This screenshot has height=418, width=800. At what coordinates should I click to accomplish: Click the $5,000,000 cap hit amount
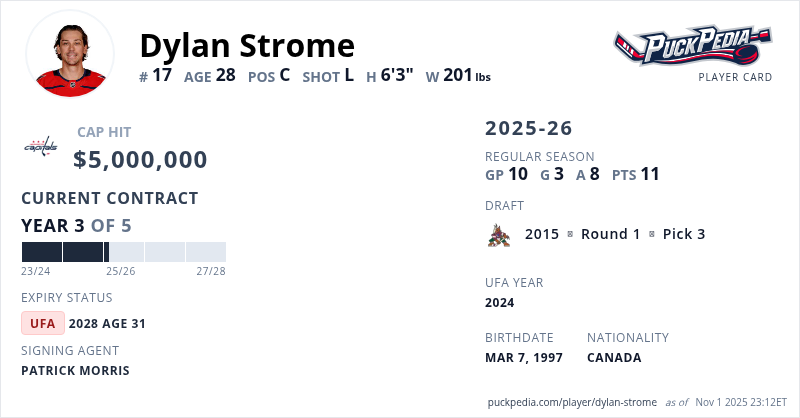point(140,160)
